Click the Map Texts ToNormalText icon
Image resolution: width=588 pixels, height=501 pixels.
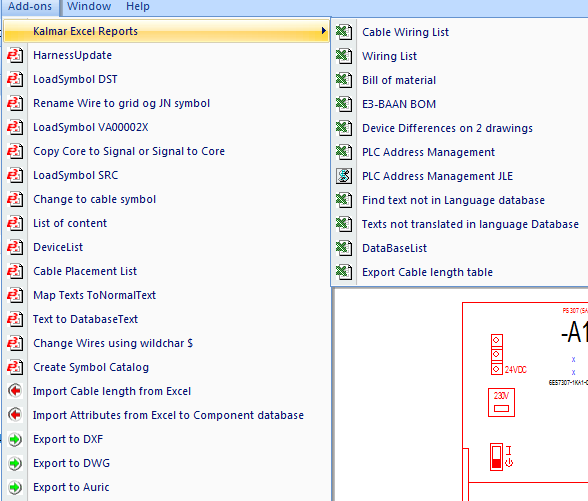point(15,296)
